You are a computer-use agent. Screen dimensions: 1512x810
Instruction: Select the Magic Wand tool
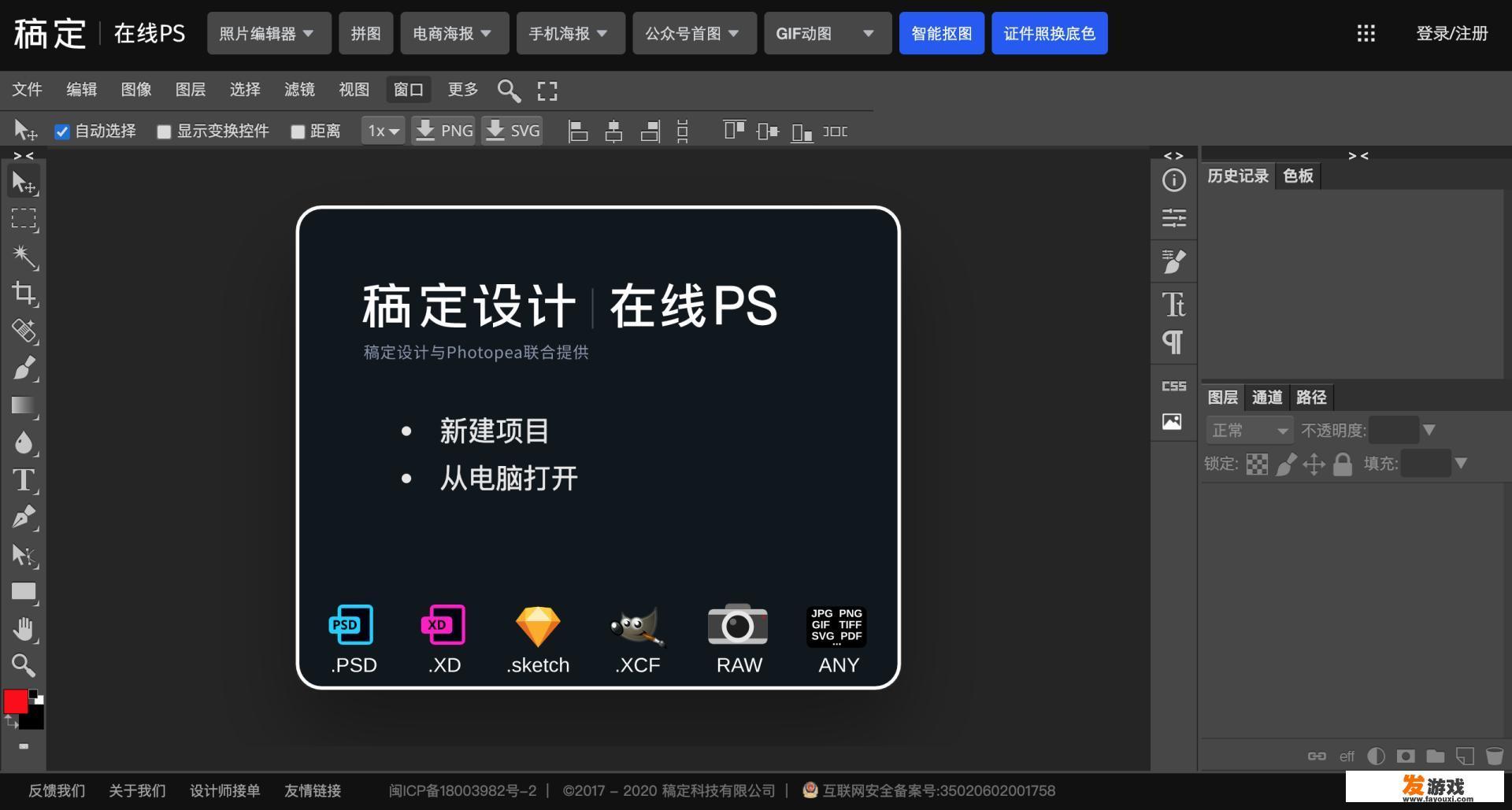point(24,256)
